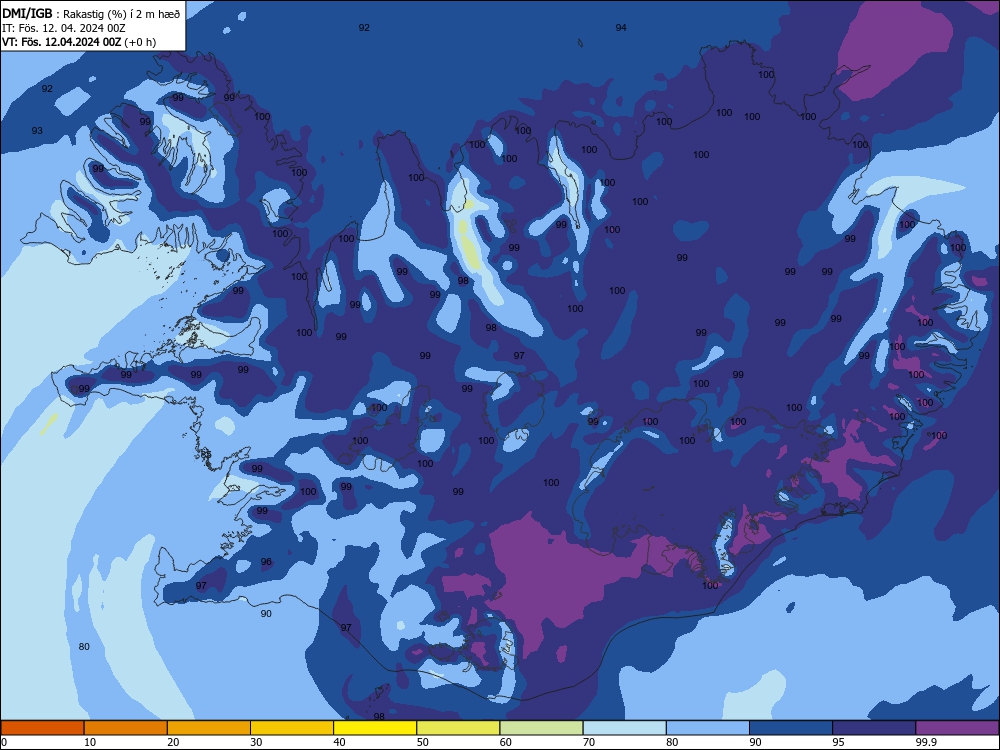Click the legend tick label 99.9

tap(926, 742)
